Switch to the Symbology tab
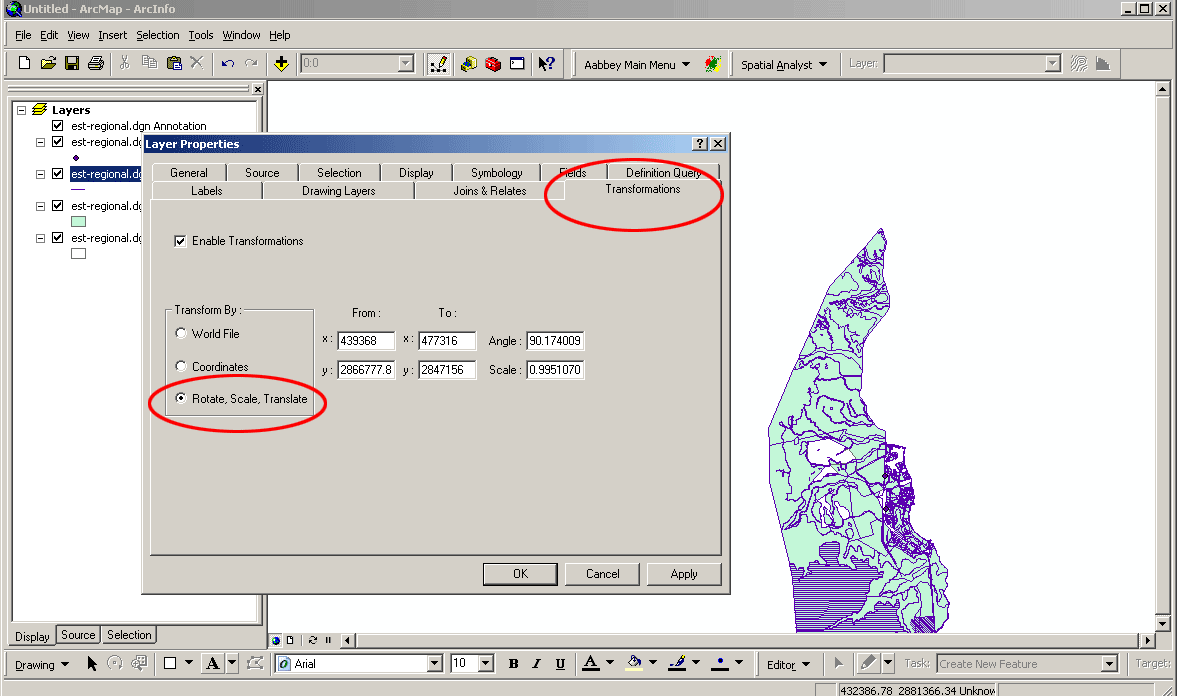 click(496, 172)
